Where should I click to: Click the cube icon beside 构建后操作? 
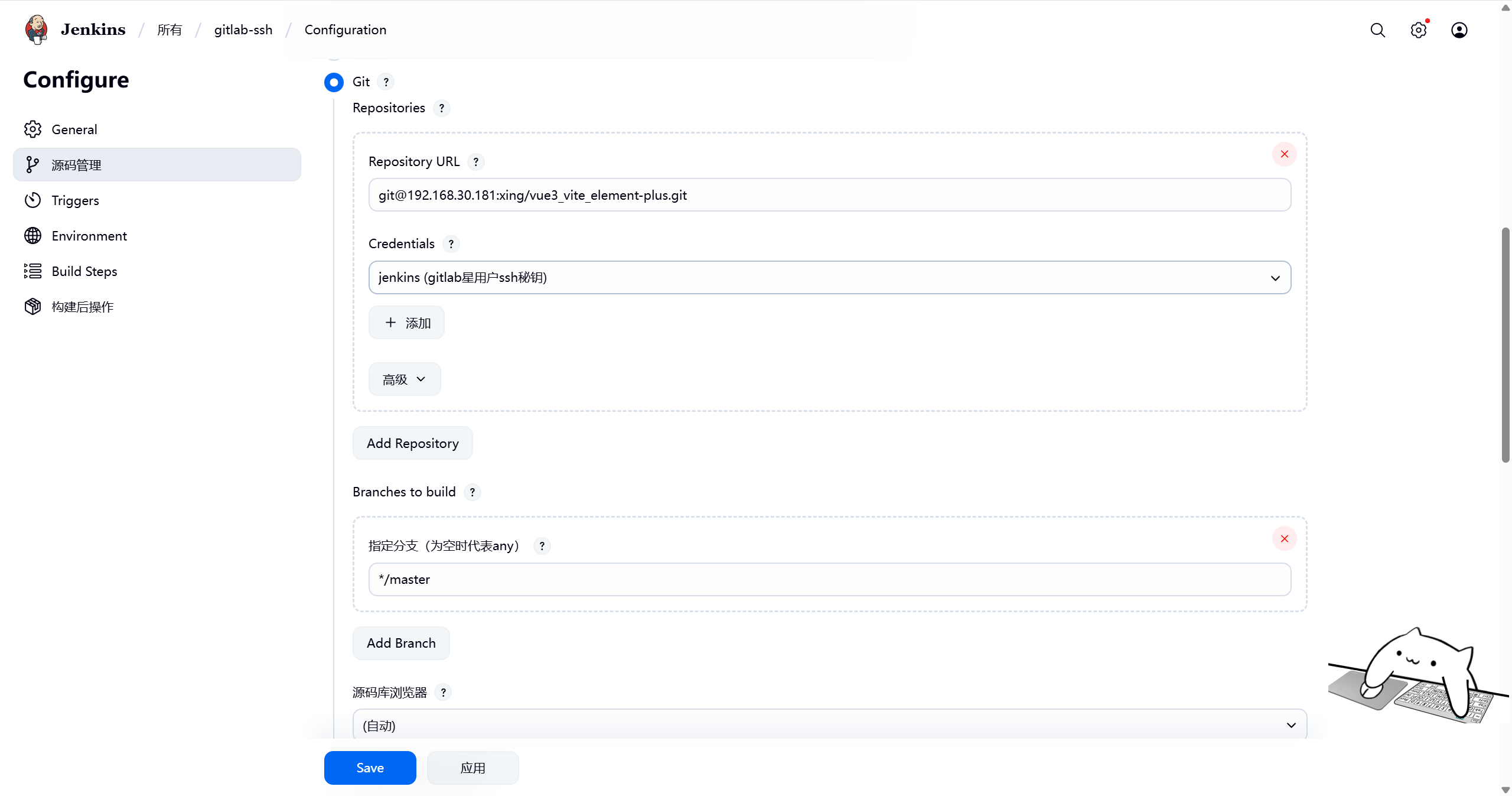(33, 307)
